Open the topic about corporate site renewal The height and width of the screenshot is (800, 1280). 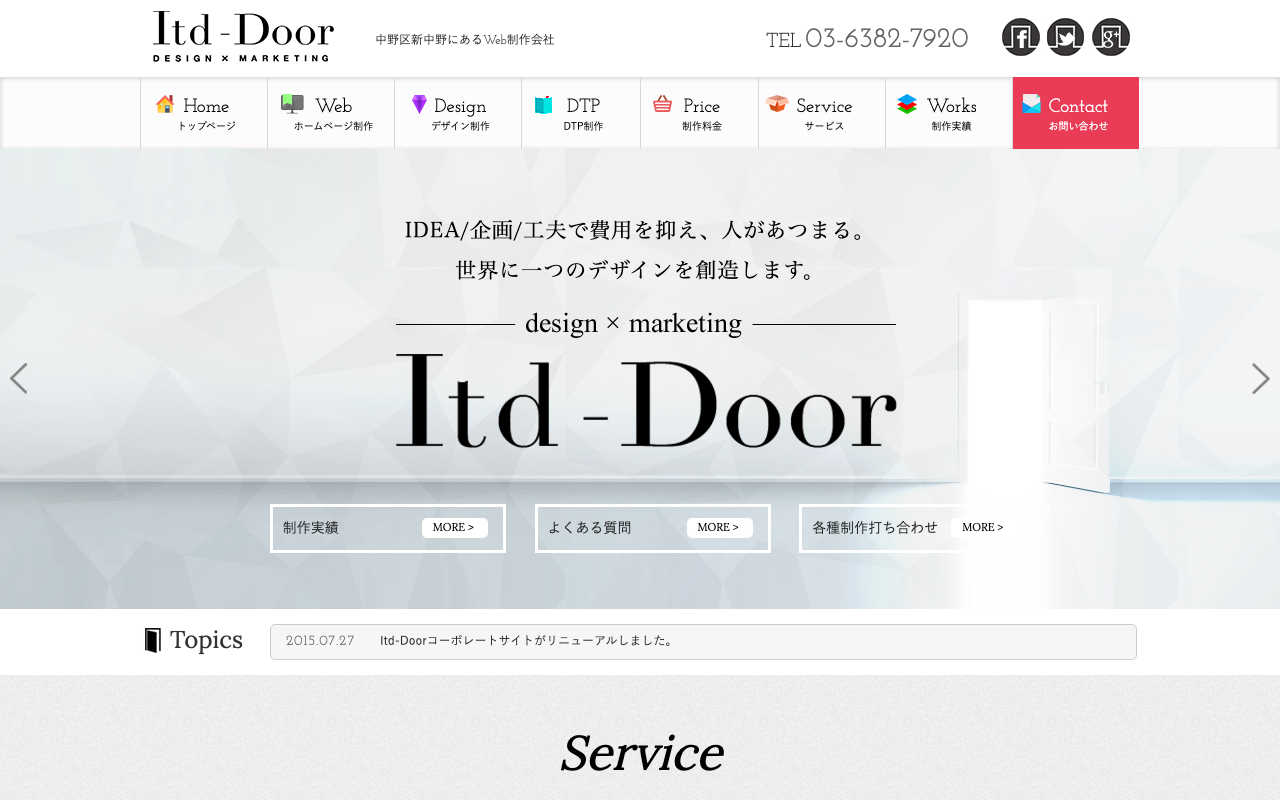pos(526,641)
